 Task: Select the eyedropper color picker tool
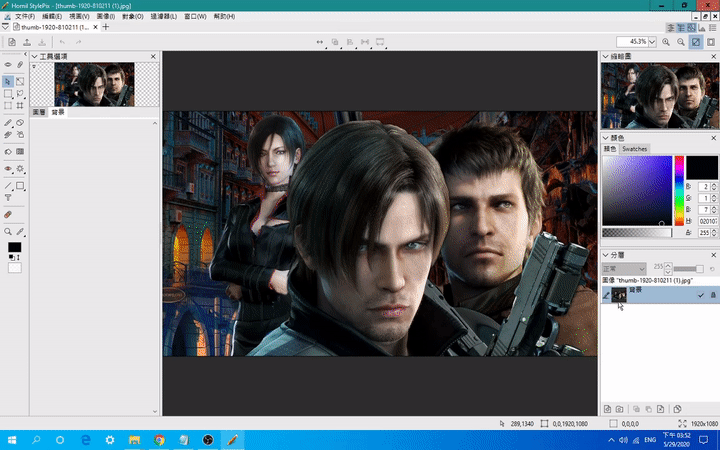20,231
